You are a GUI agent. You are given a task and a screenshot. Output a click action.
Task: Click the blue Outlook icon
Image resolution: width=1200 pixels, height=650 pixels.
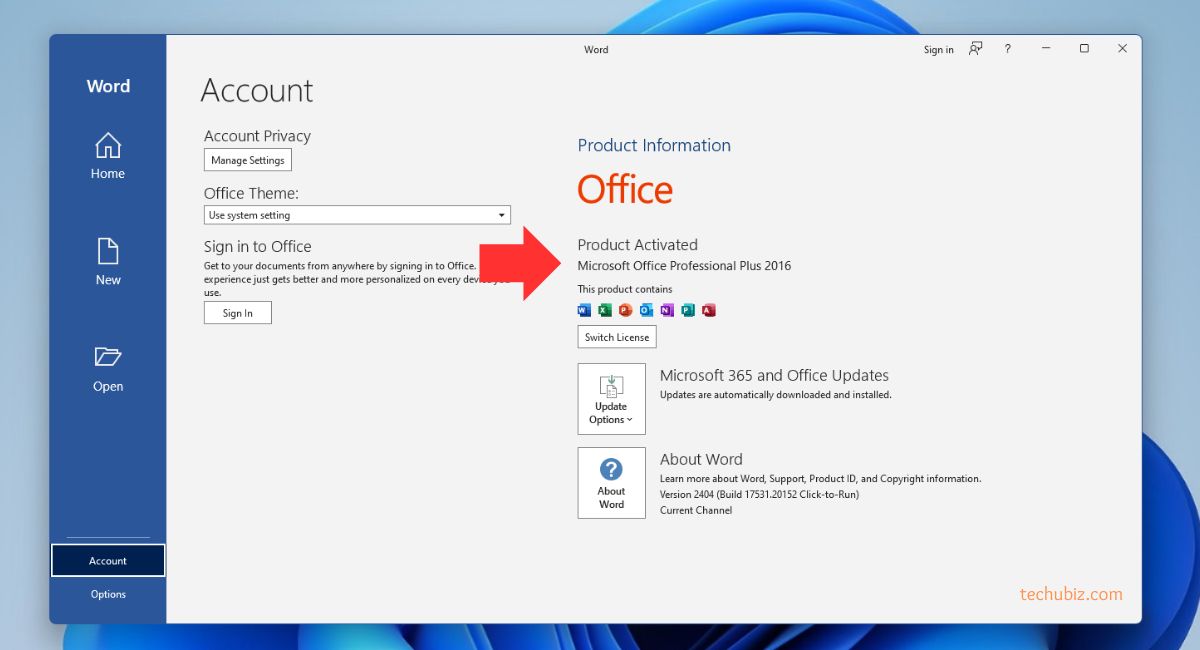coord(646,310)
